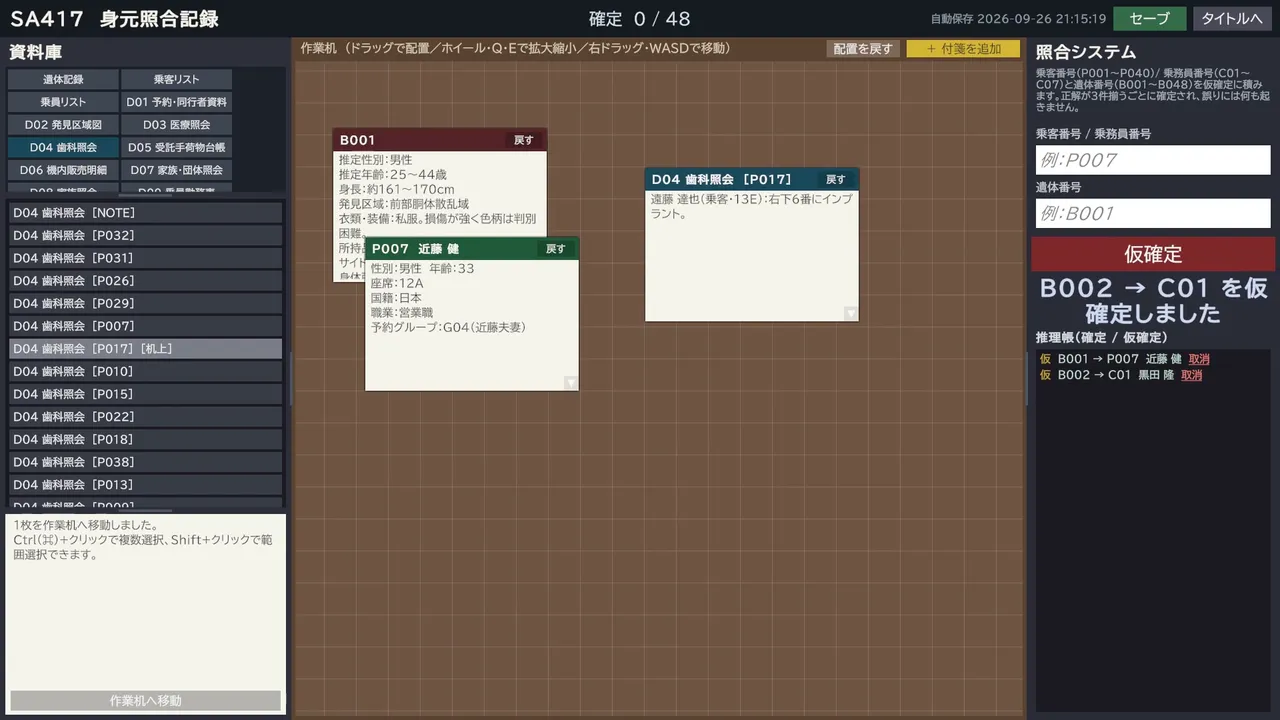Click the red 仮確定 button
Screen dimensions: 1280x720
pyautogui.click(x=1153, y=254)
